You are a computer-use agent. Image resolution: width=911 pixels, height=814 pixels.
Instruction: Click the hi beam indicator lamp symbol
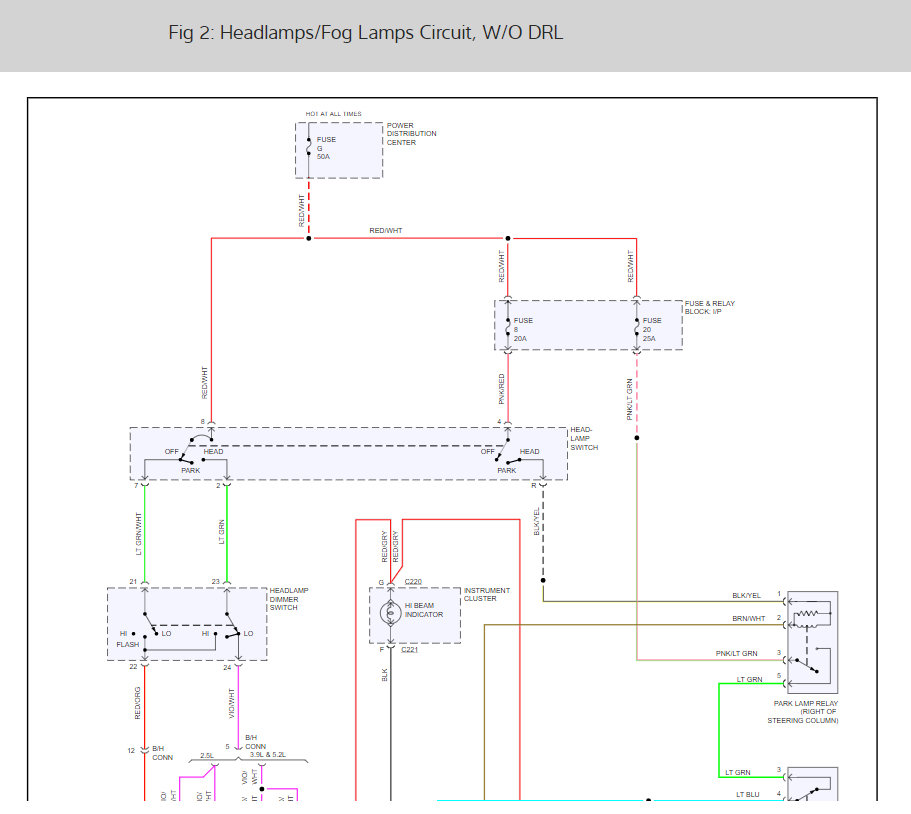(390, 613)
